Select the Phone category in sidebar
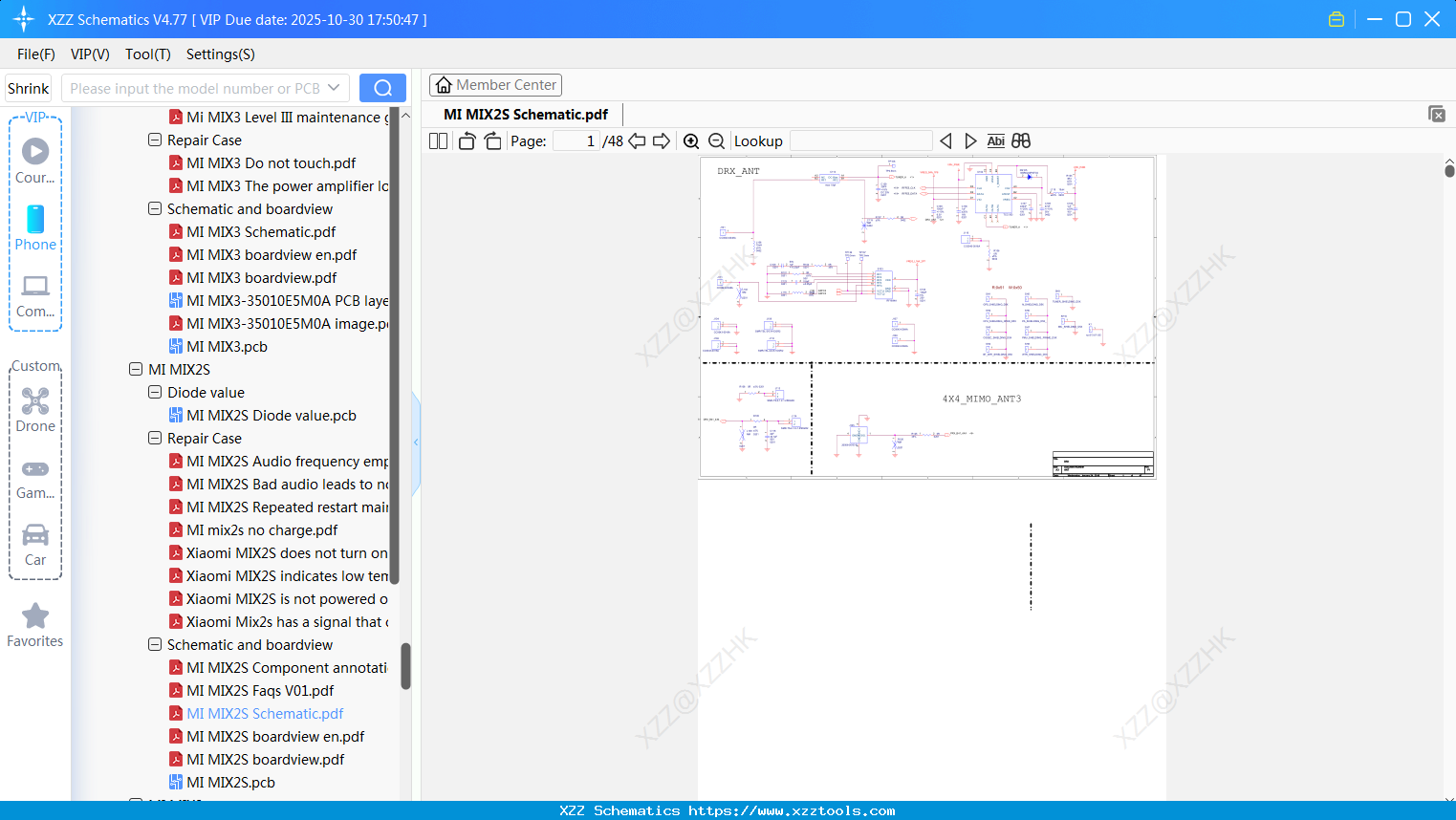The height and width of the screenshot is (820, 1456). point(35,227)
